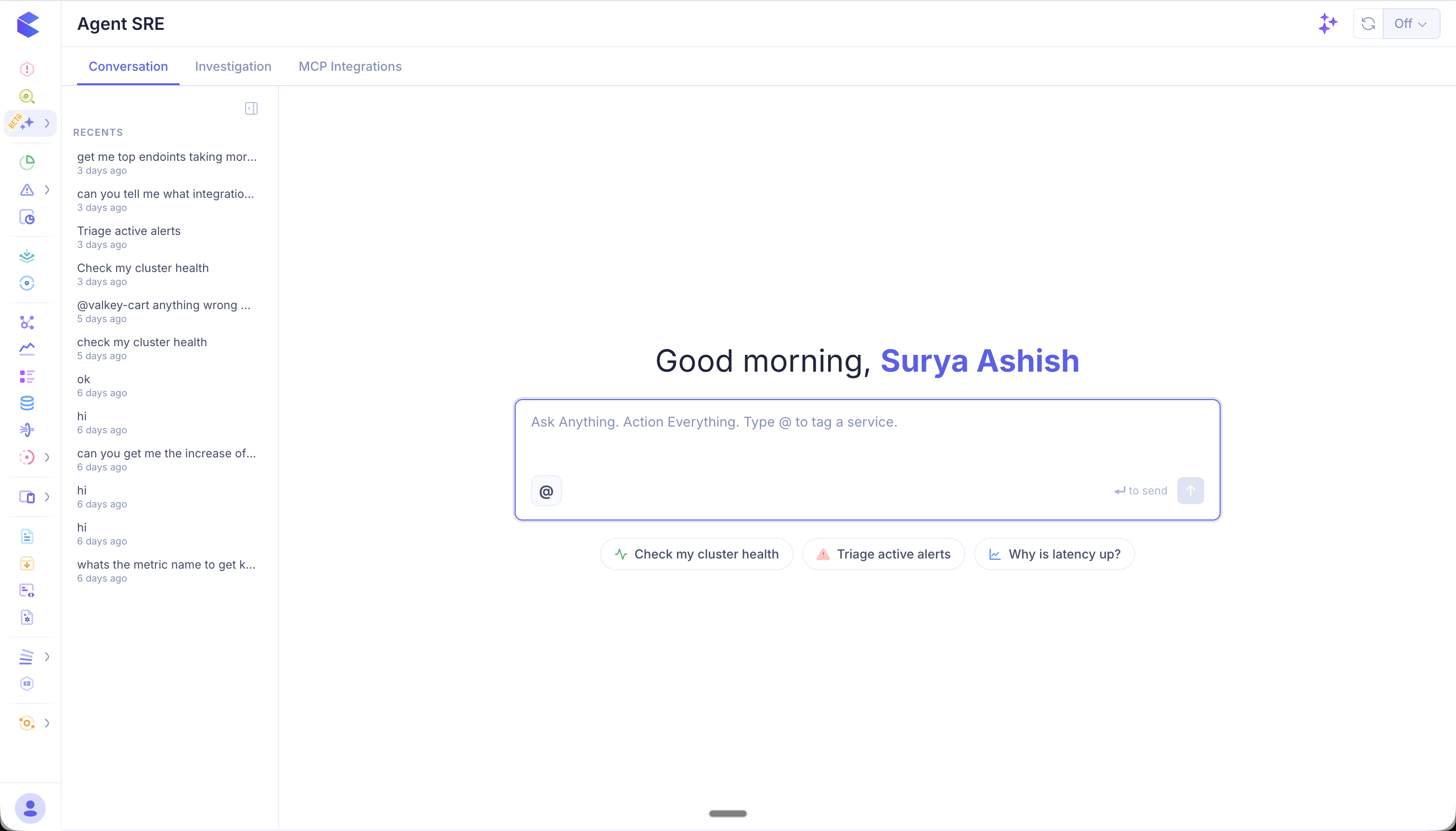This screenshot has height=831, width=1456.
Task: Open the teal layers download sidebar icon
Action: click(27, 256)
